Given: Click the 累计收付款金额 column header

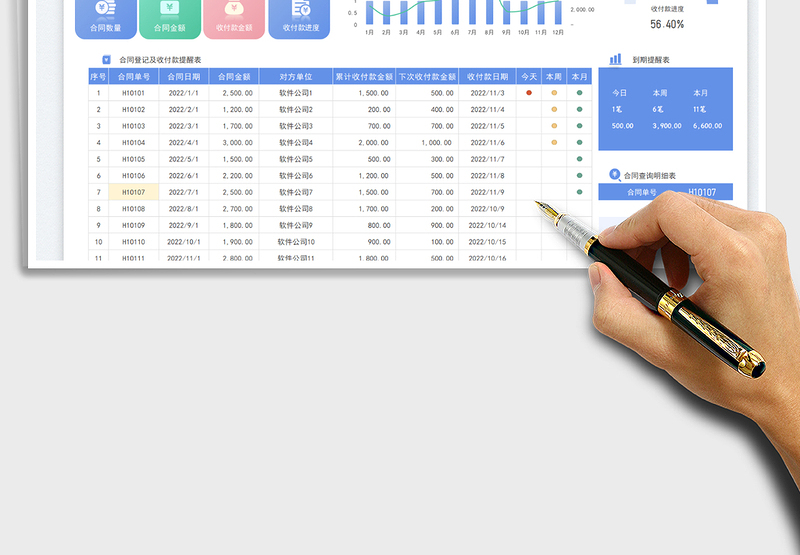Looking at the screenshot, I should point(364,76).
